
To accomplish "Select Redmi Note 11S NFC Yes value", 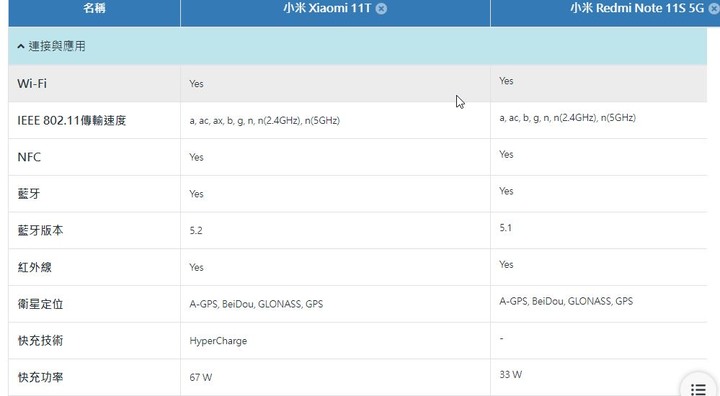I will (506, 154).
